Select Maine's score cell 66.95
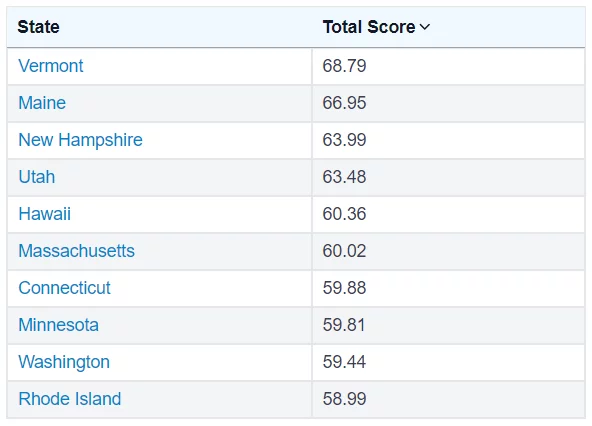Image resolution: width=592 pixels, height=426 pixels. click(449, 103)
